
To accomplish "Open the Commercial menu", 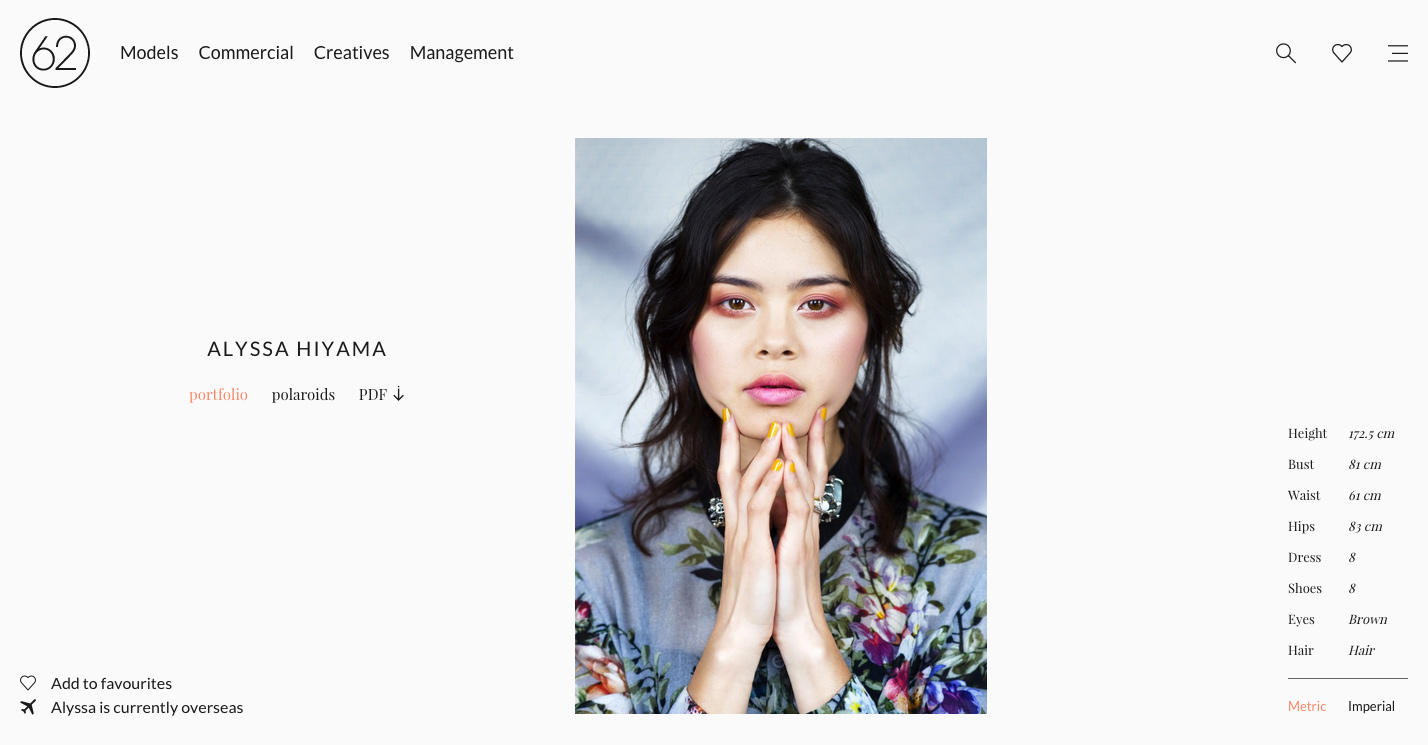I will pos(246,53).
